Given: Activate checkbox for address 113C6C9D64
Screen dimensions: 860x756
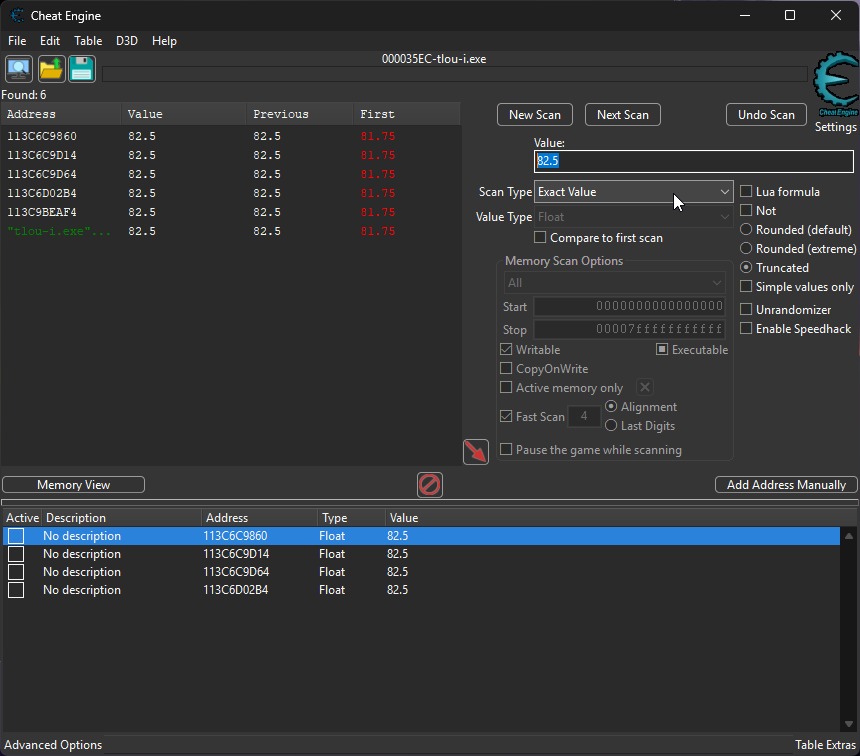Looking at the screenshot, I should [x=16, y=572].
